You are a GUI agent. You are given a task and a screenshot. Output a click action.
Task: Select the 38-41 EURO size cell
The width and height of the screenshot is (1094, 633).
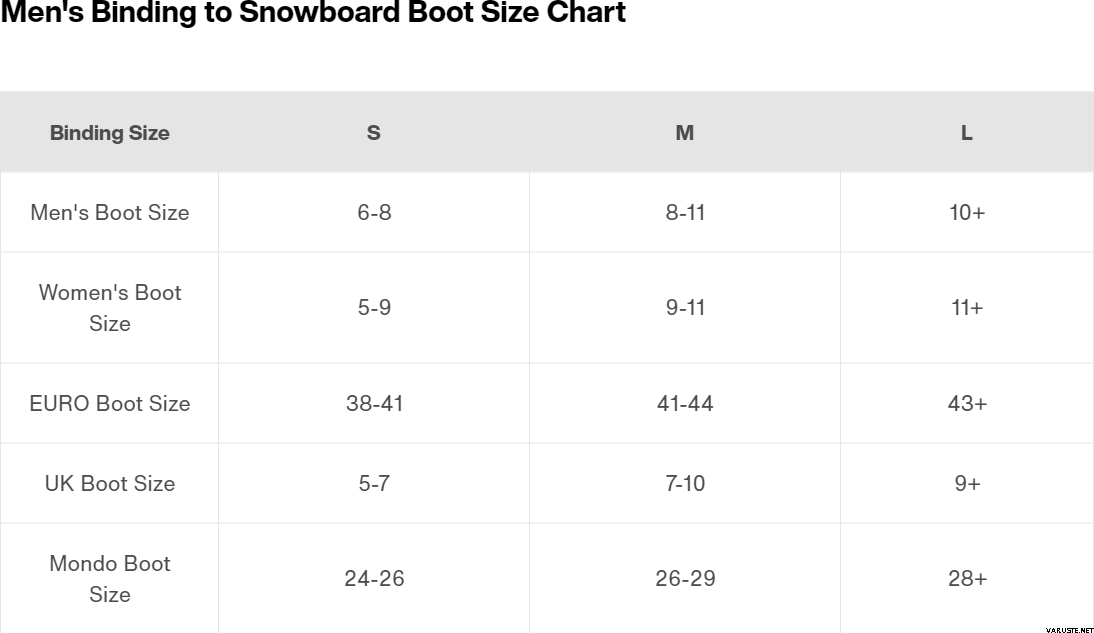pyautogui.click(x=374, y=403)
